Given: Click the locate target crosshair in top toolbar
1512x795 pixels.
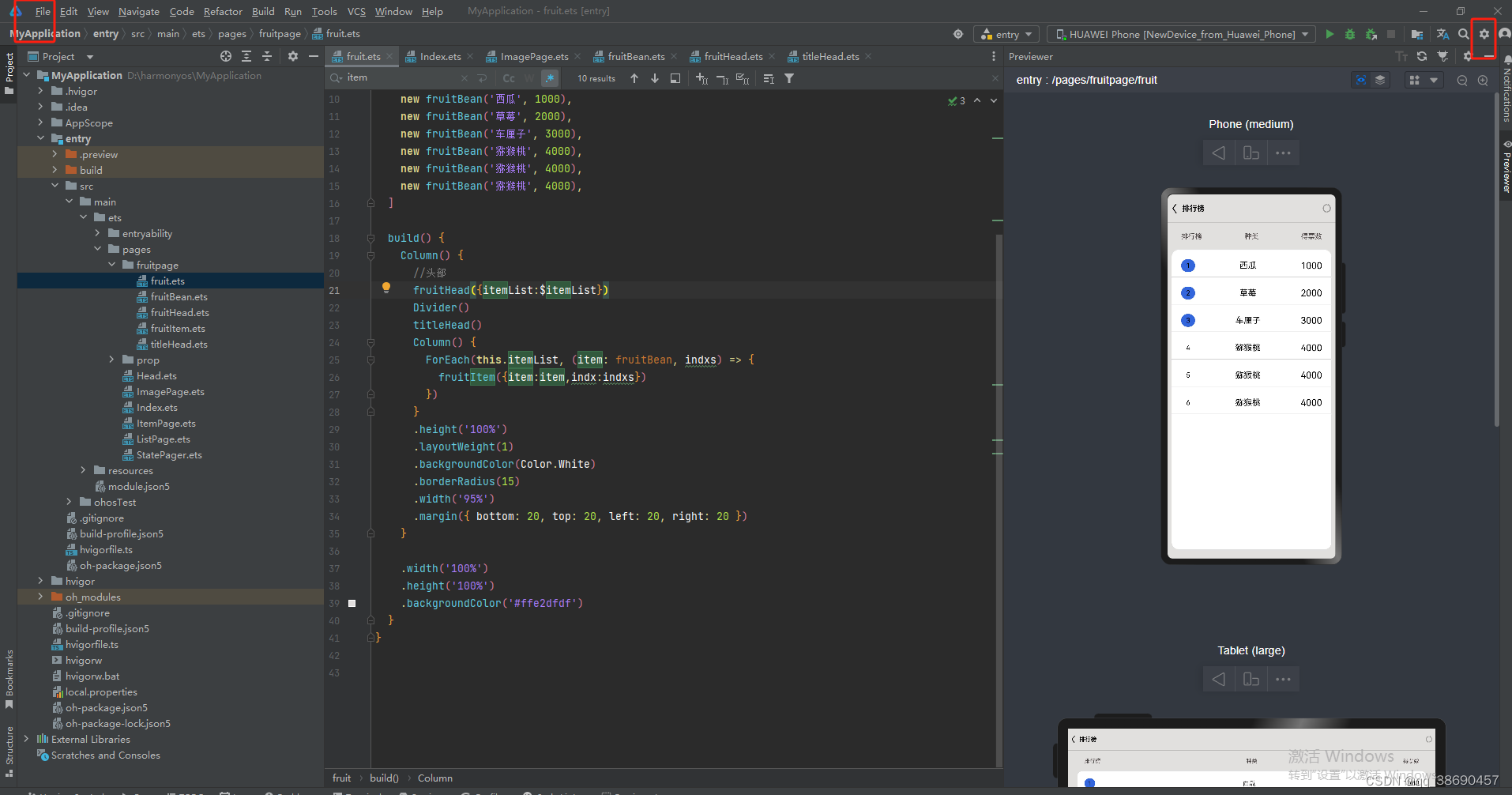Looking at the screenshot, I should (x=958, y=34).
